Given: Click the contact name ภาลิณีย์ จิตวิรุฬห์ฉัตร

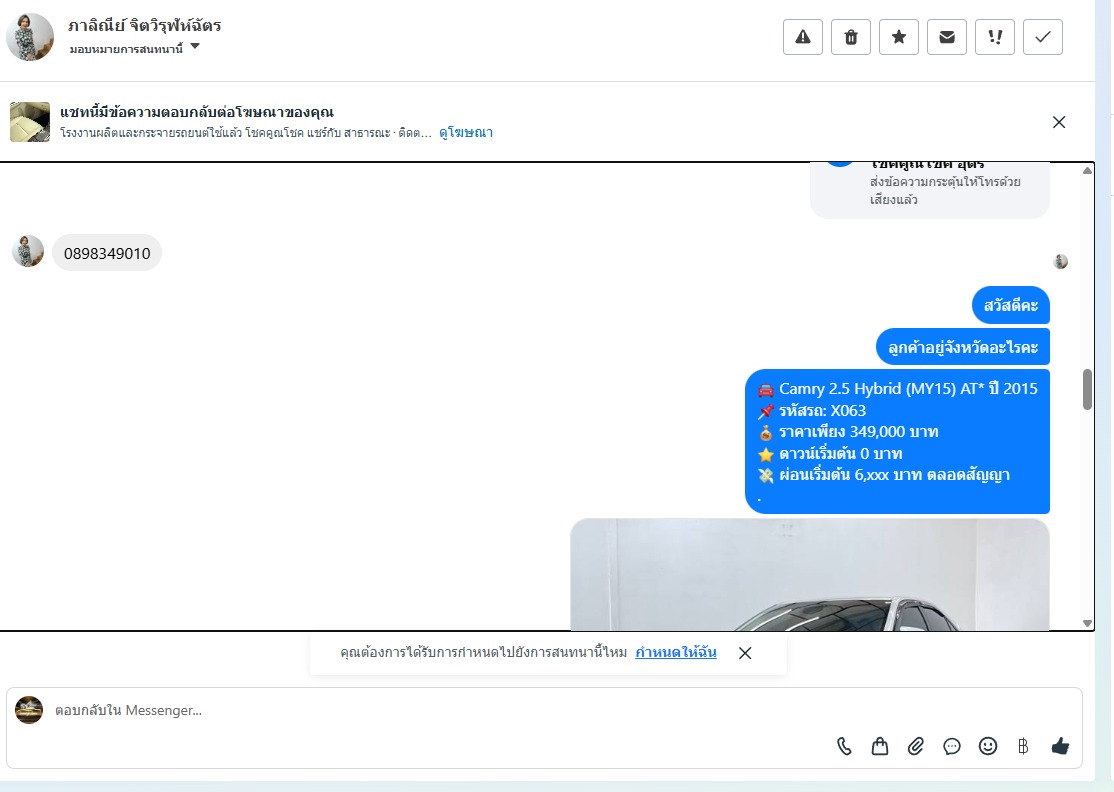Looking at the screenshot, I should (144, 26).
